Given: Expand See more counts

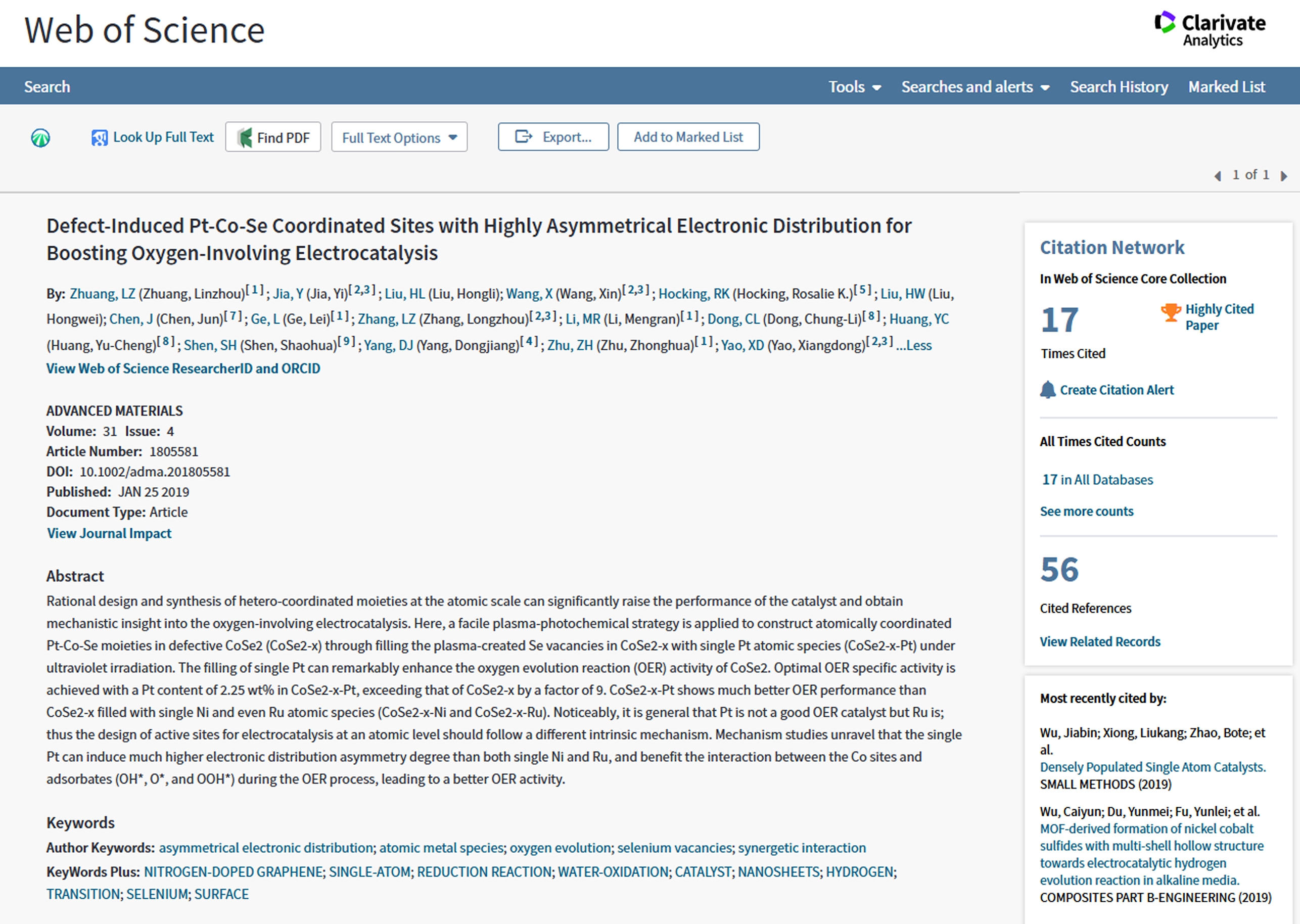Looking at the screenshot, I should coord(1087,512).
